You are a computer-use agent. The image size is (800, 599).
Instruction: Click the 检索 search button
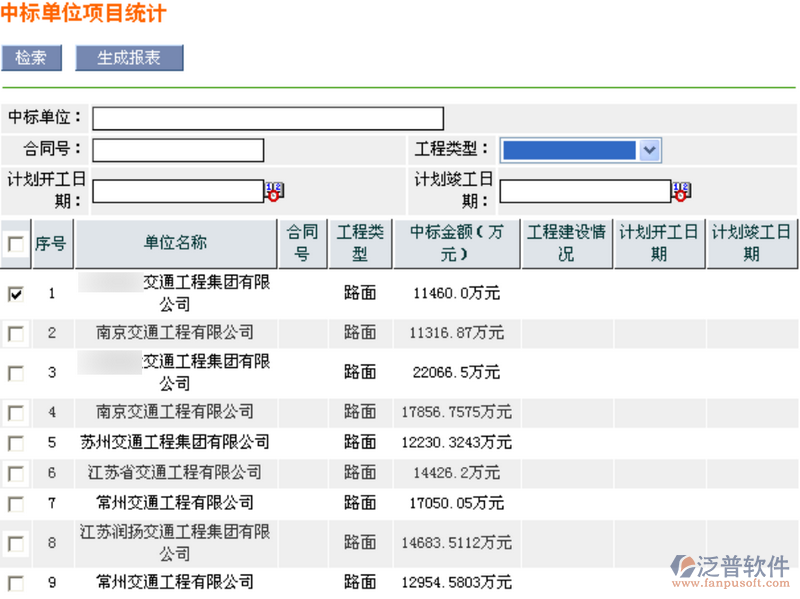31,57
